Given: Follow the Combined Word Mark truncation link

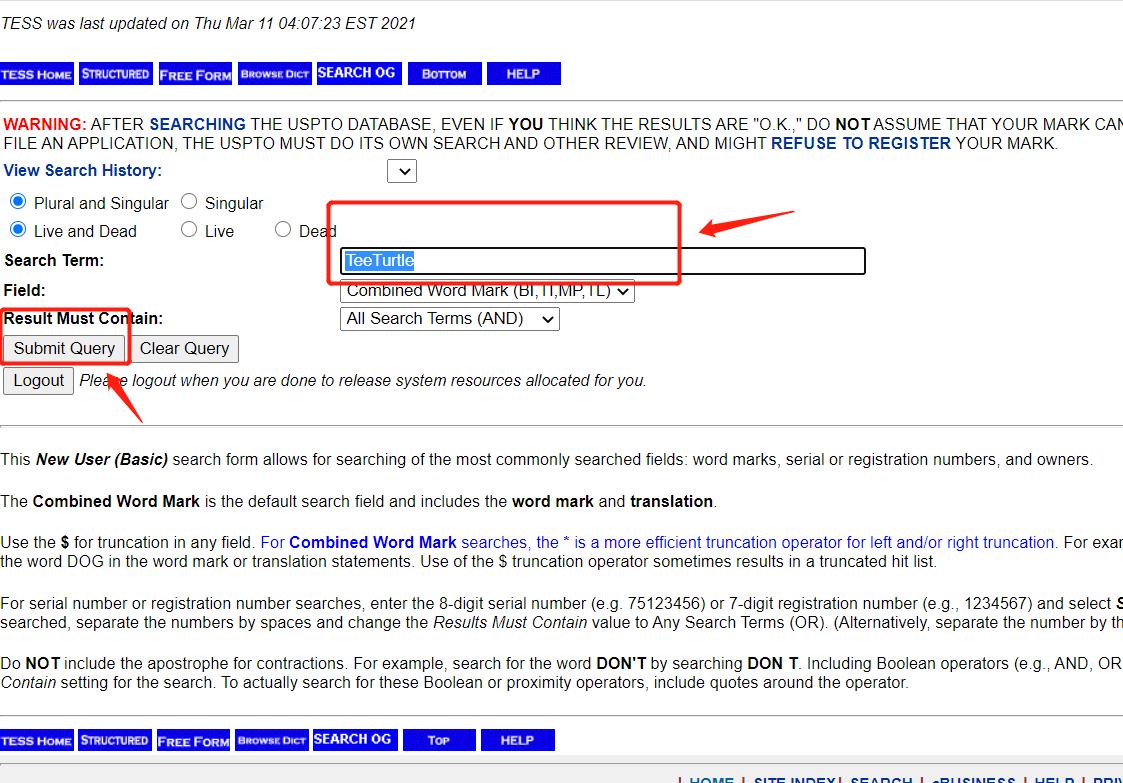Looking at the screenshot, I should (657, 542).
